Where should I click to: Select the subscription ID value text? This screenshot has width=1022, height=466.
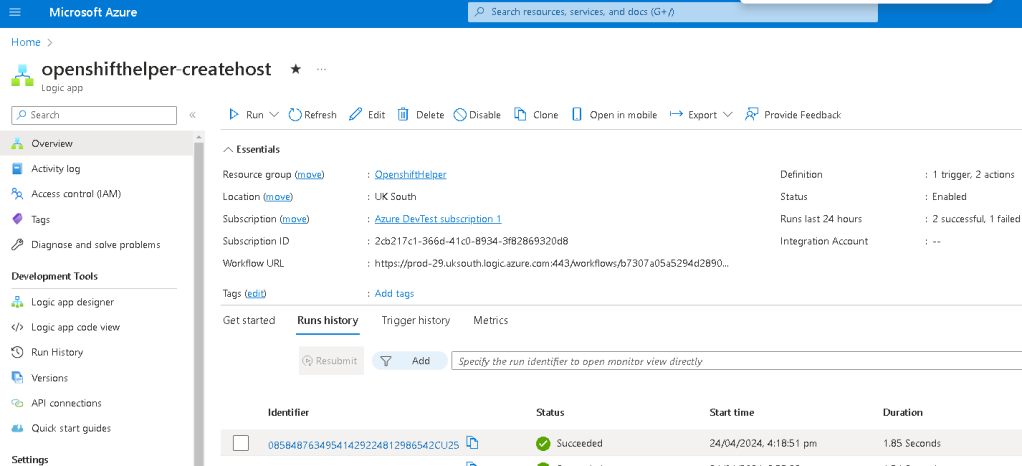[471, 241]
